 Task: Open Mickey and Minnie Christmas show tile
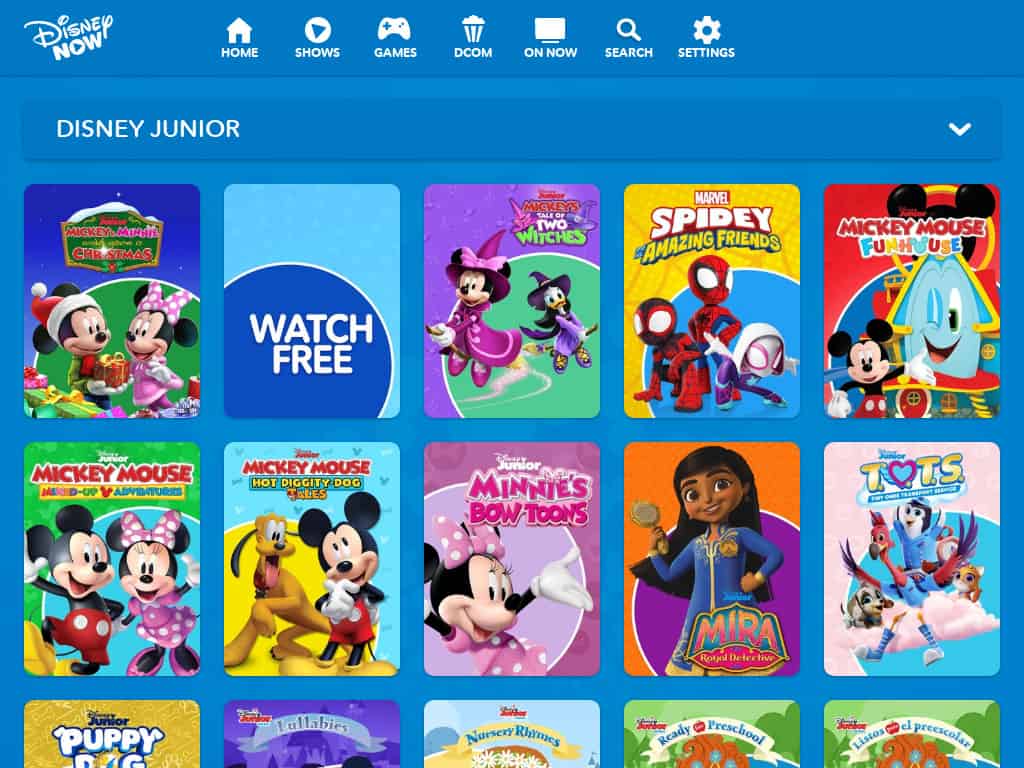click(x=112, y=301)
